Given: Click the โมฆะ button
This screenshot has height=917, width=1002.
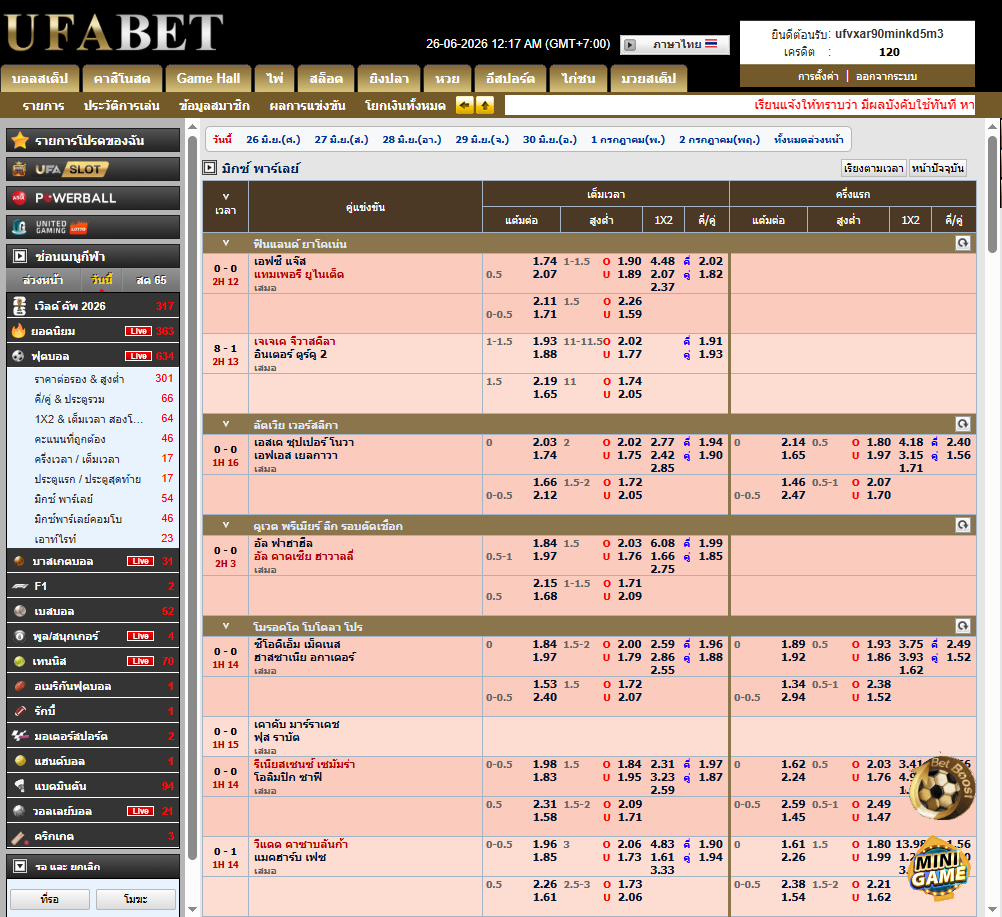Looking at the screenshot, I should pos(135,899).
